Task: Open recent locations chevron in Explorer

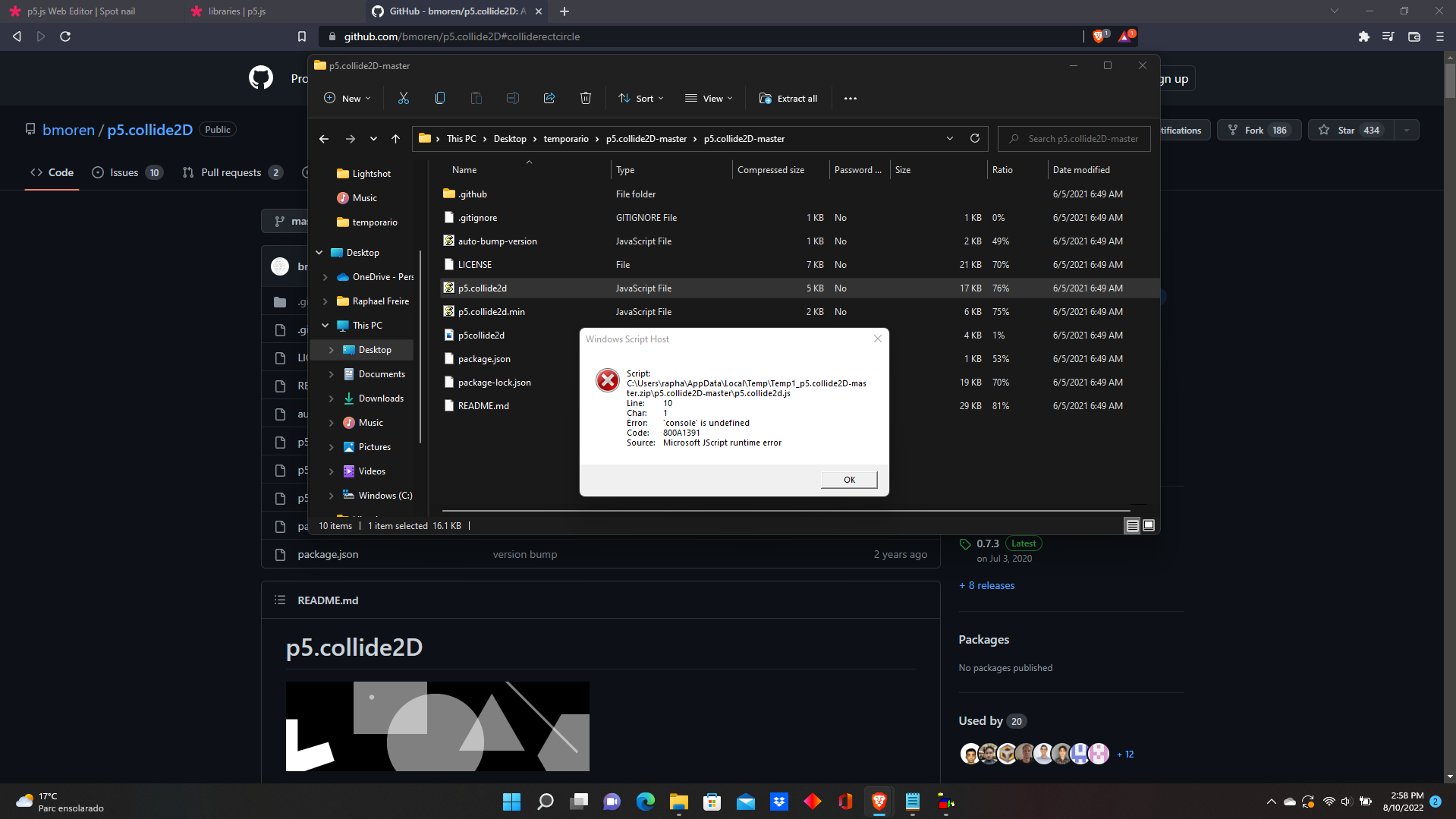Action: [373, 139]
